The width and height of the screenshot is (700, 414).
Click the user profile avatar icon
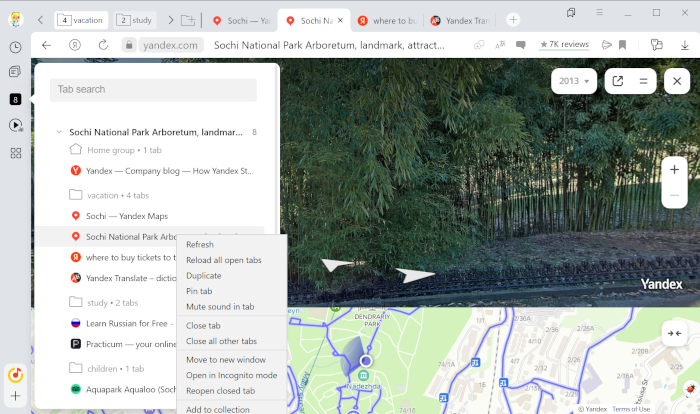point(16,20)
